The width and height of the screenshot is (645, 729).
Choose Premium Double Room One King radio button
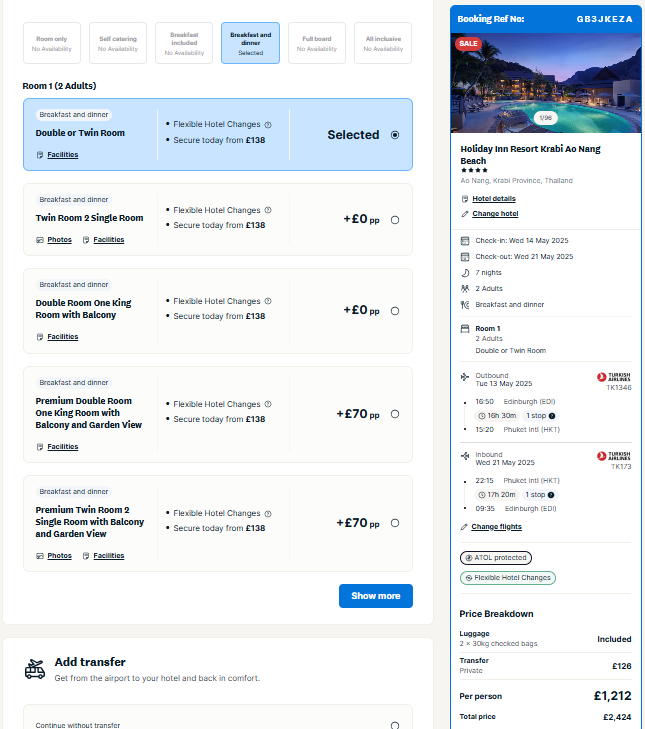[x=395, y=414]
